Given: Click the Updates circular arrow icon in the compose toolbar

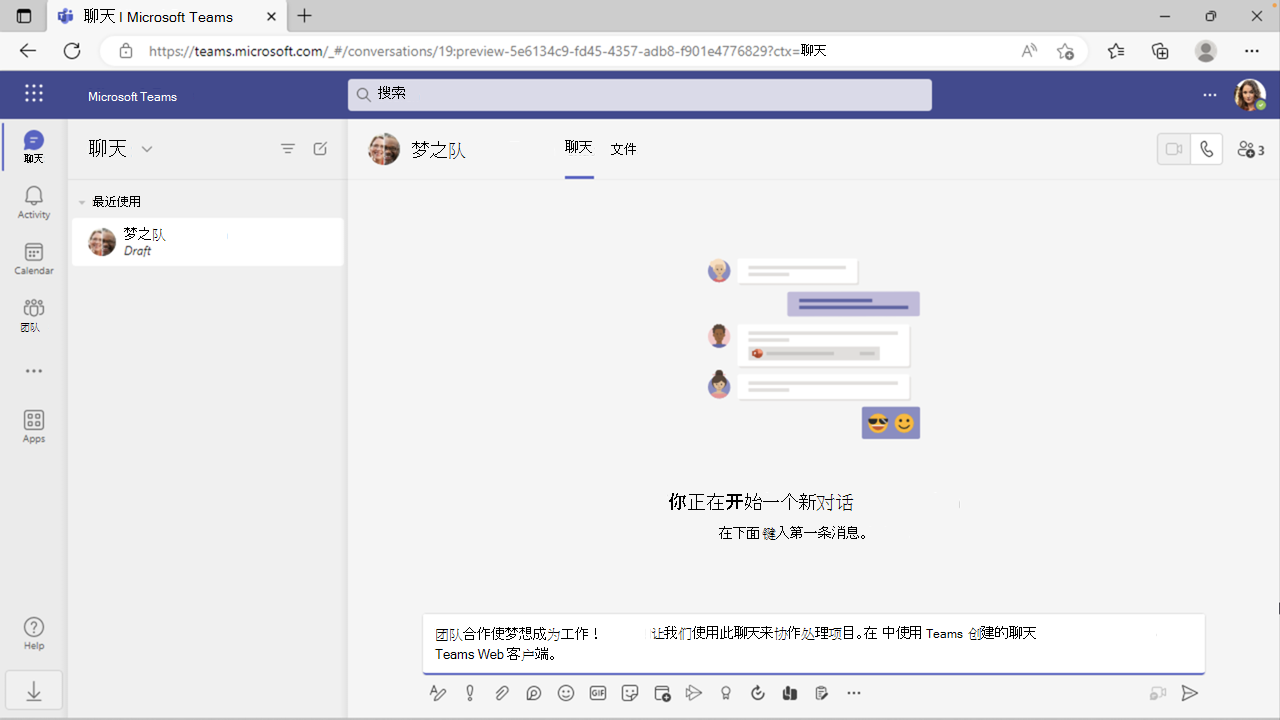Looking at the screenshot, I should [758, 693].
